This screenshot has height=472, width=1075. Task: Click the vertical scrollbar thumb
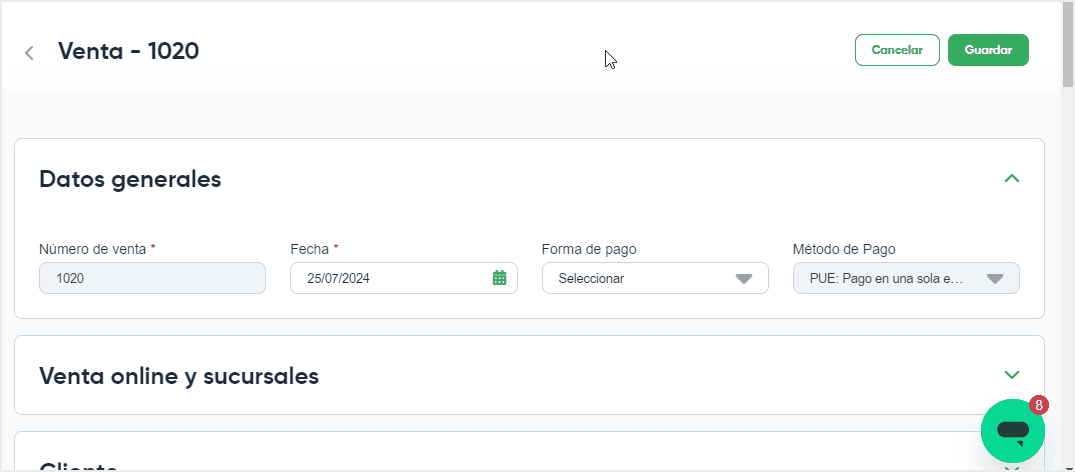coord(1067,45)
